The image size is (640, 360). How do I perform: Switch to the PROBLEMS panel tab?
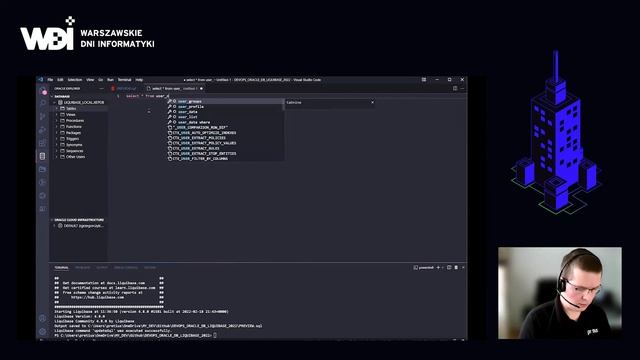[82, 268]
